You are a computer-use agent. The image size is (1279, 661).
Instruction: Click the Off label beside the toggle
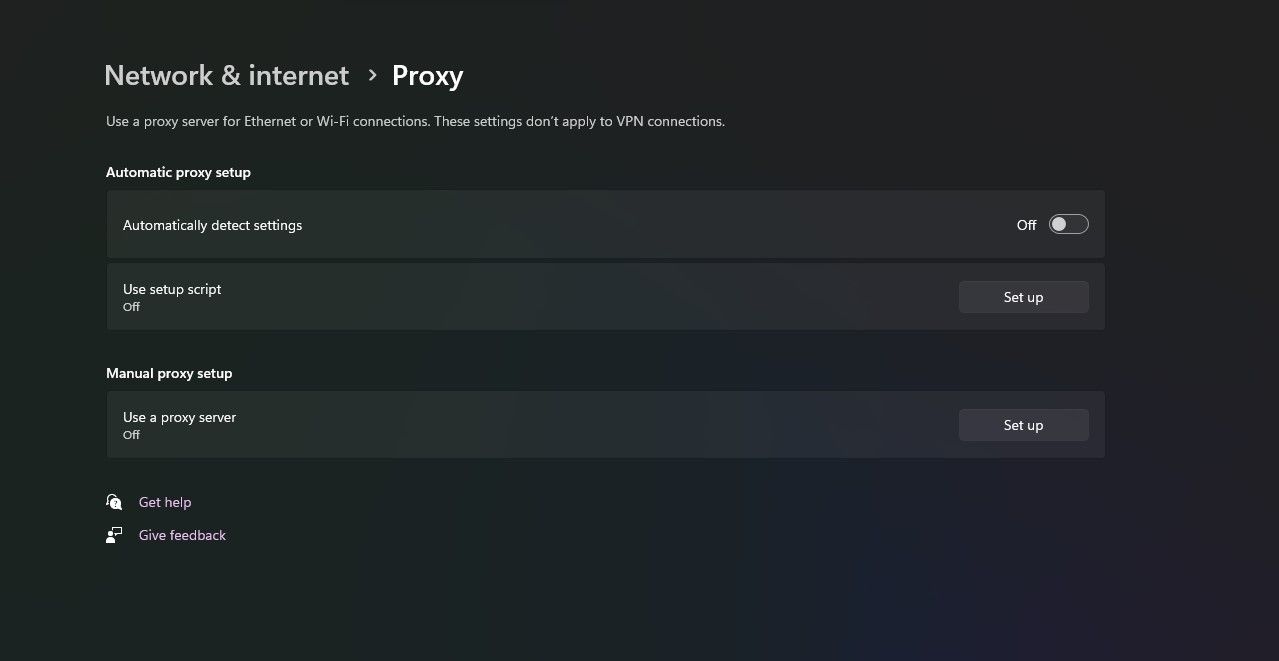(1026, 224)
